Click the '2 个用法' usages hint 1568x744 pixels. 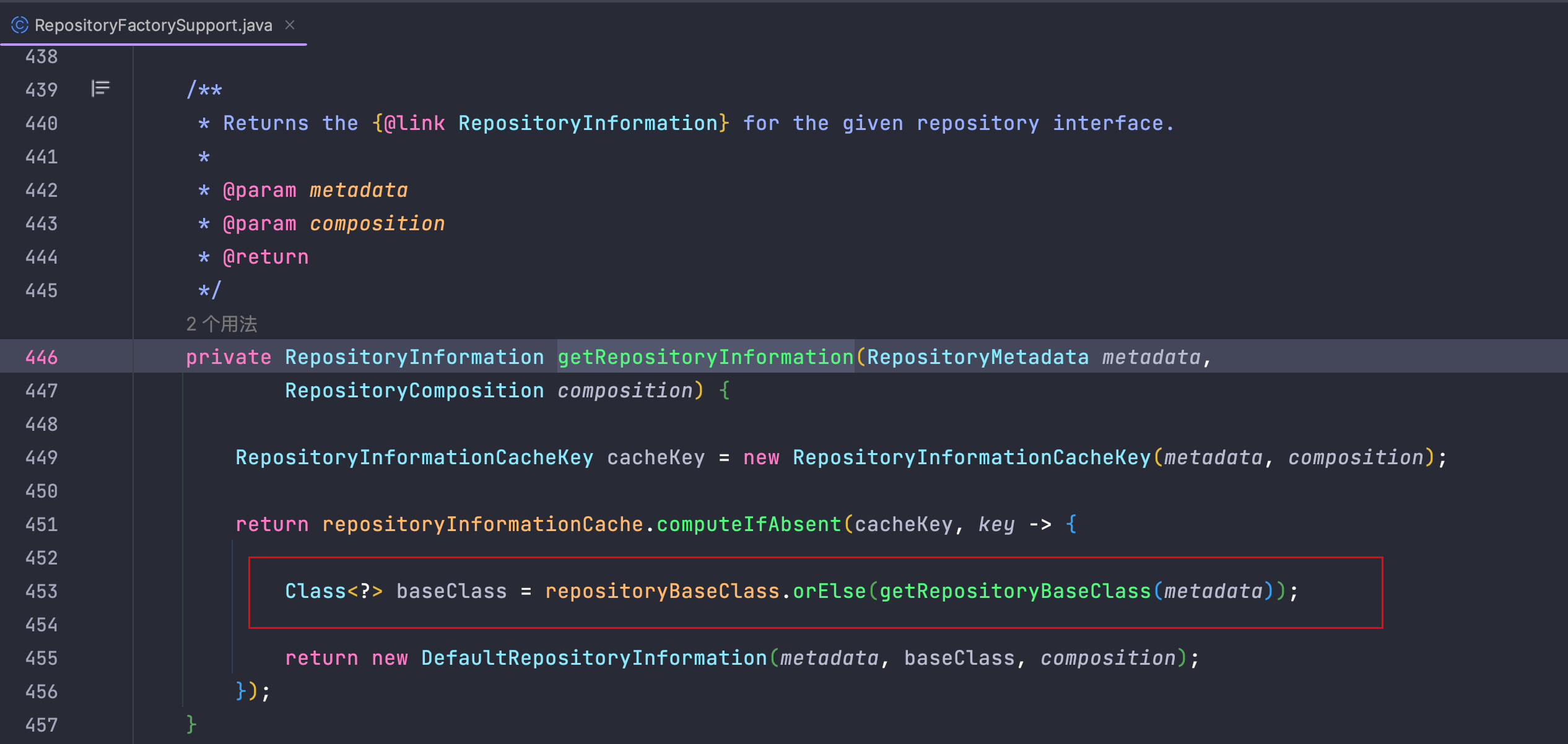pyautogui.click(x=221, y=324)
